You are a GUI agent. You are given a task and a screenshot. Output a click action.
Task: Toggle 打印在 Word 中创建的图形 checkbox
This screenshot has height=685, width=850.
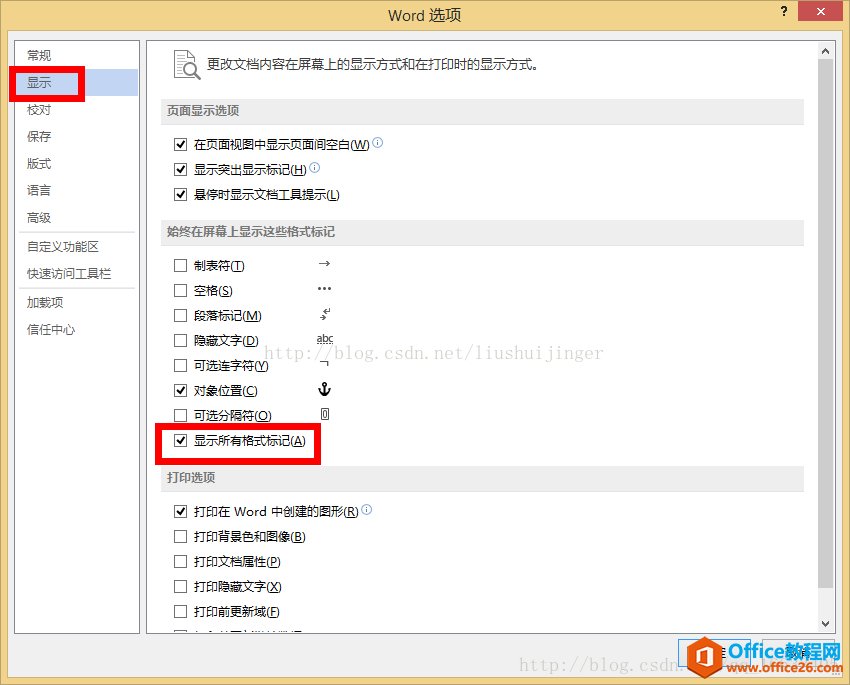click(181, 511)
